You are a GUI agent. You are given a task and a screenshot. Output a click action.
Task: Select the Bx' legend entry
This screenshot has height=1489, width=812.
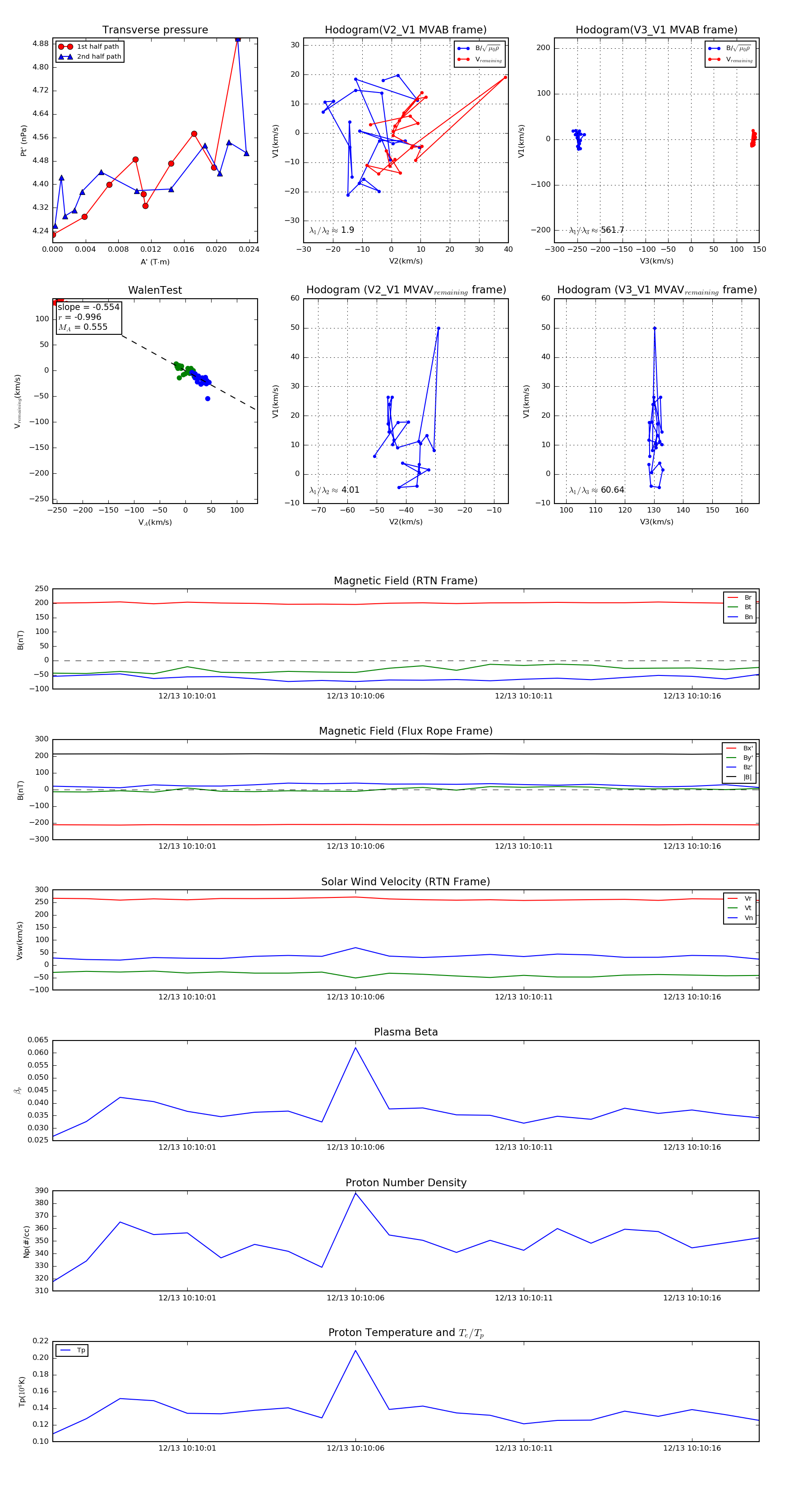[x=739, y=749]
